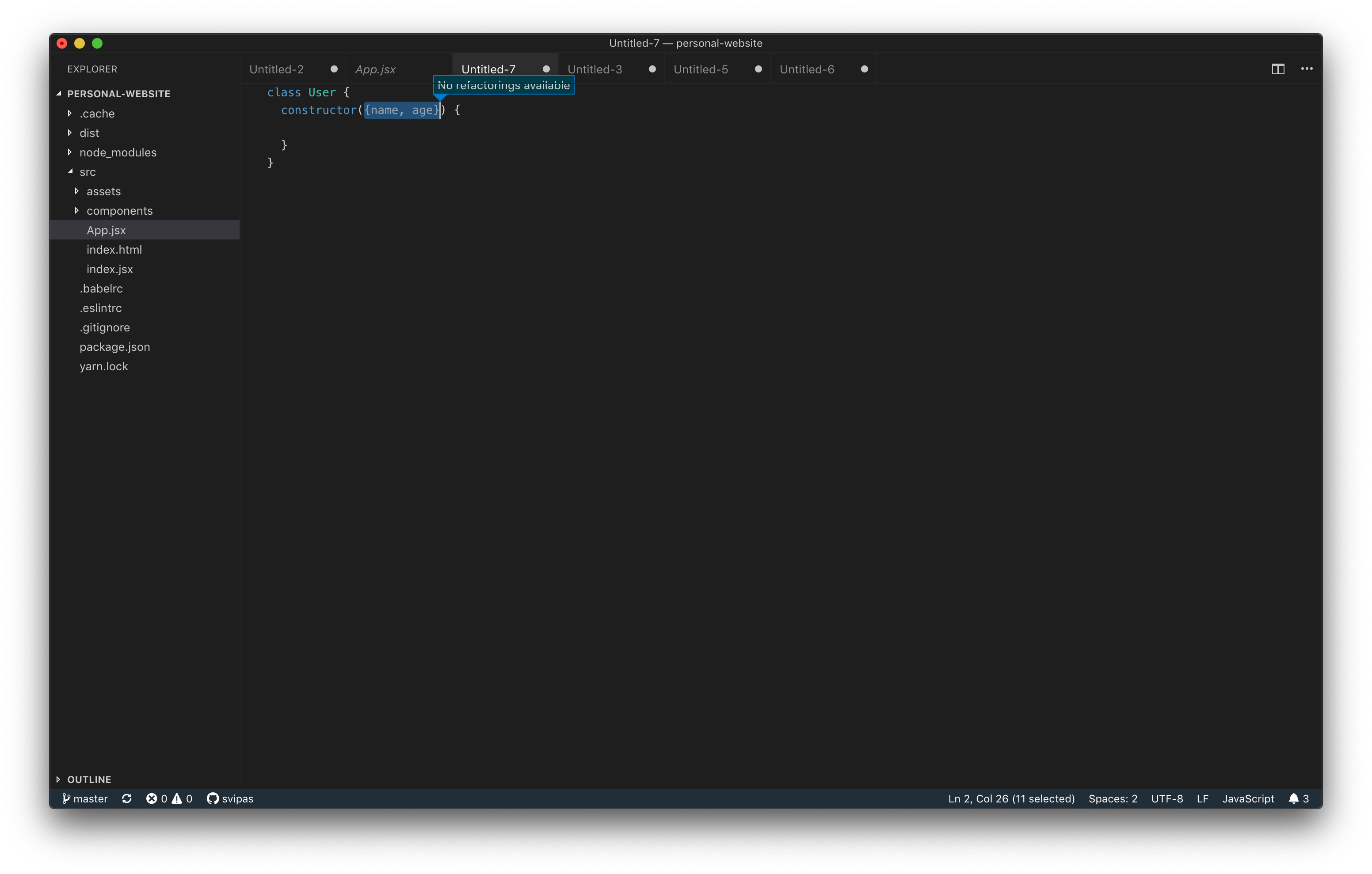This screenshot has height=874, width=1372.
Task: Open the editor more actions ellipsis
Action: (x=1307, y=69)
